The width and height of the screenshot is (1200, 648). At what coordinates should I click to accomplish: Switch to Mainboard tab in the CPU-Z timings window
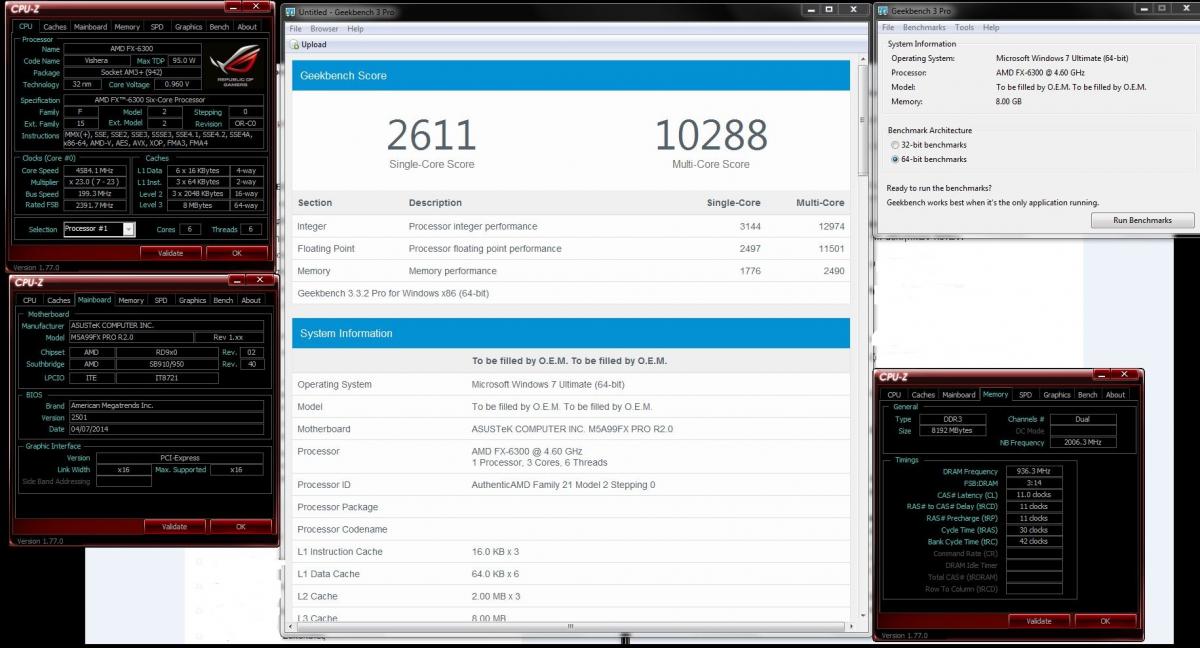pyautogui.click(x=959, y=395)
